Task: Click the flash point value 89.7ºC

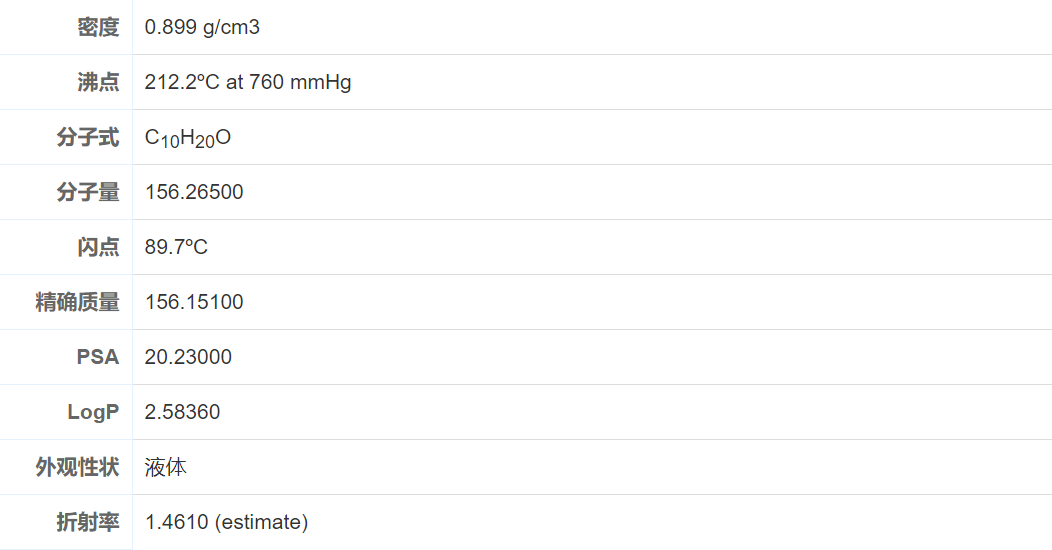Action: pyautogui.click(x=176, y=247)
